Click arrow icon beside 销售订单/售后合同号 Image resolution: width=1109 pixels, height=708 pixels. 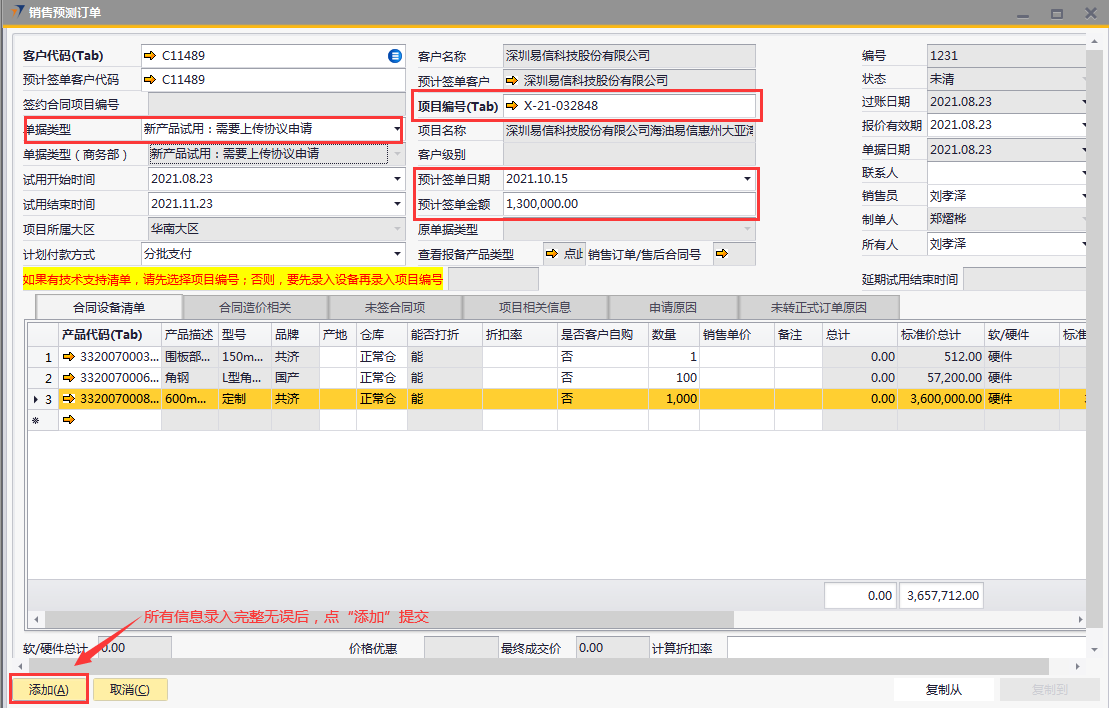tap(721, 254)
